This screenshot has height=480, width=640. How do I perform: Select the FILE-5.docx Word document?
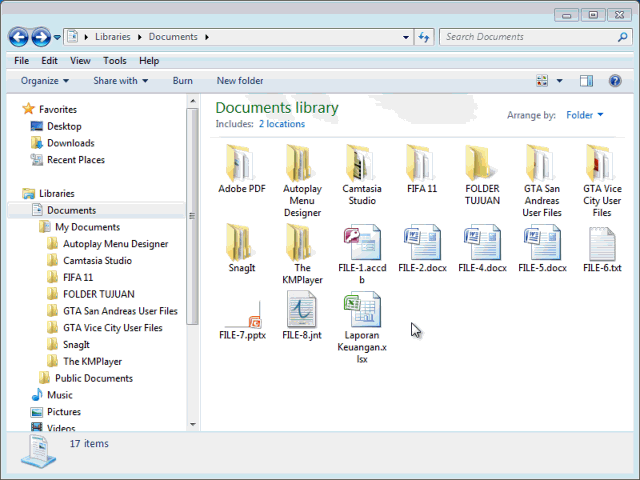(x=542, y=248)
